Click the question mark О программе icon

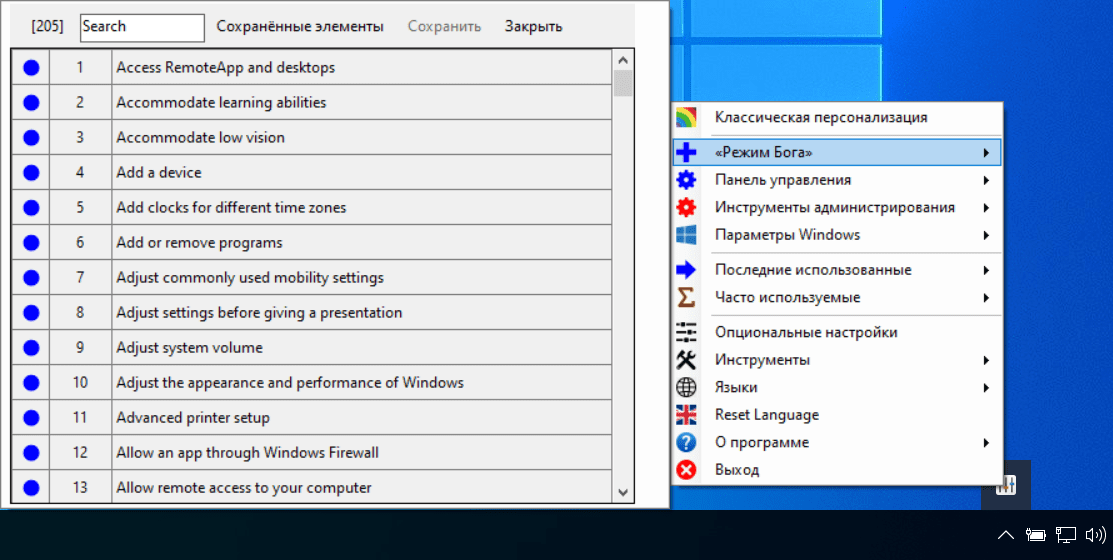(x=686, y=443)
